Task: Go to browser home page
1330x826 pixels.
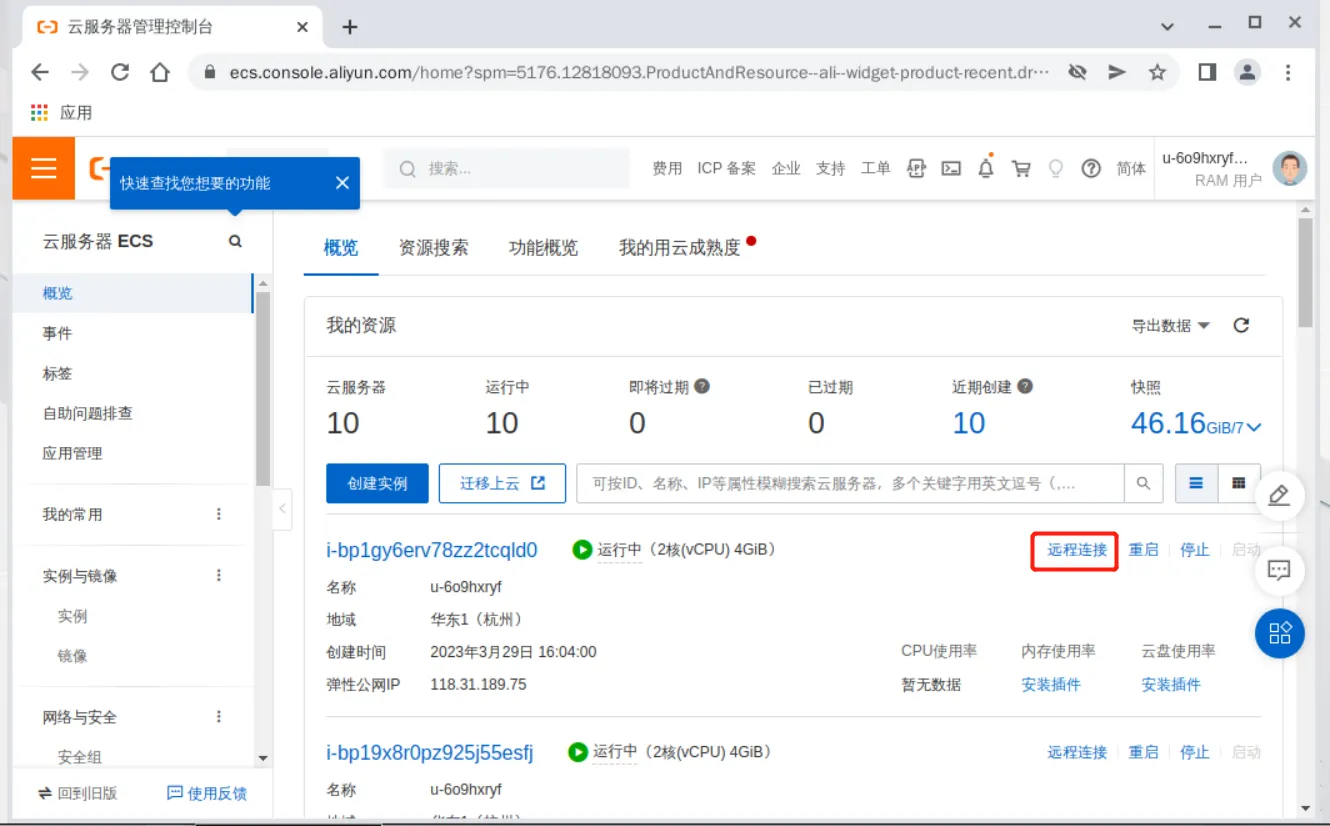Action: 160,72
